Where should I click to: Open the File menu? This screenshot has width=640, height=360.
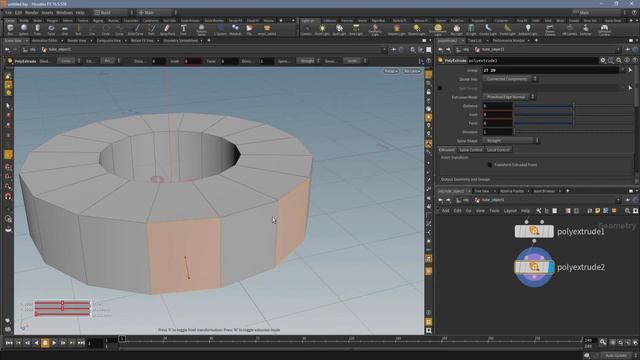pyautogui.click(x=8, y=13)
